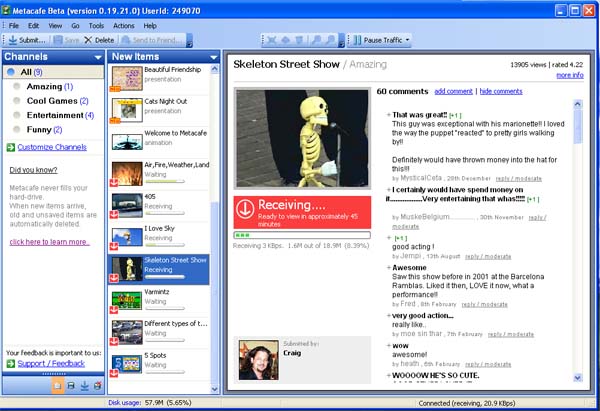The height and width of the screenshot is (411, 600).
Task: Click the orange highlighted new items view icon
Action: coord(58,386)
